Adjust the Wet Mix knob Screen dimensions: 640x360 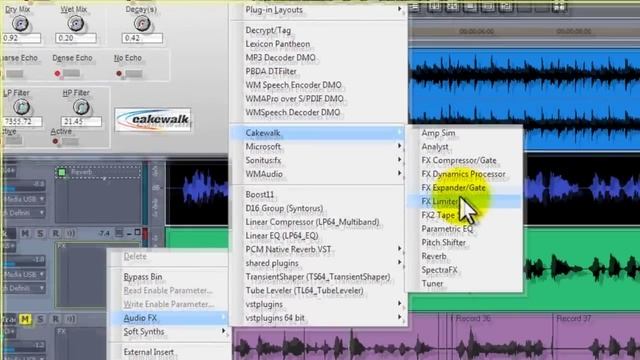pos(76,24)
